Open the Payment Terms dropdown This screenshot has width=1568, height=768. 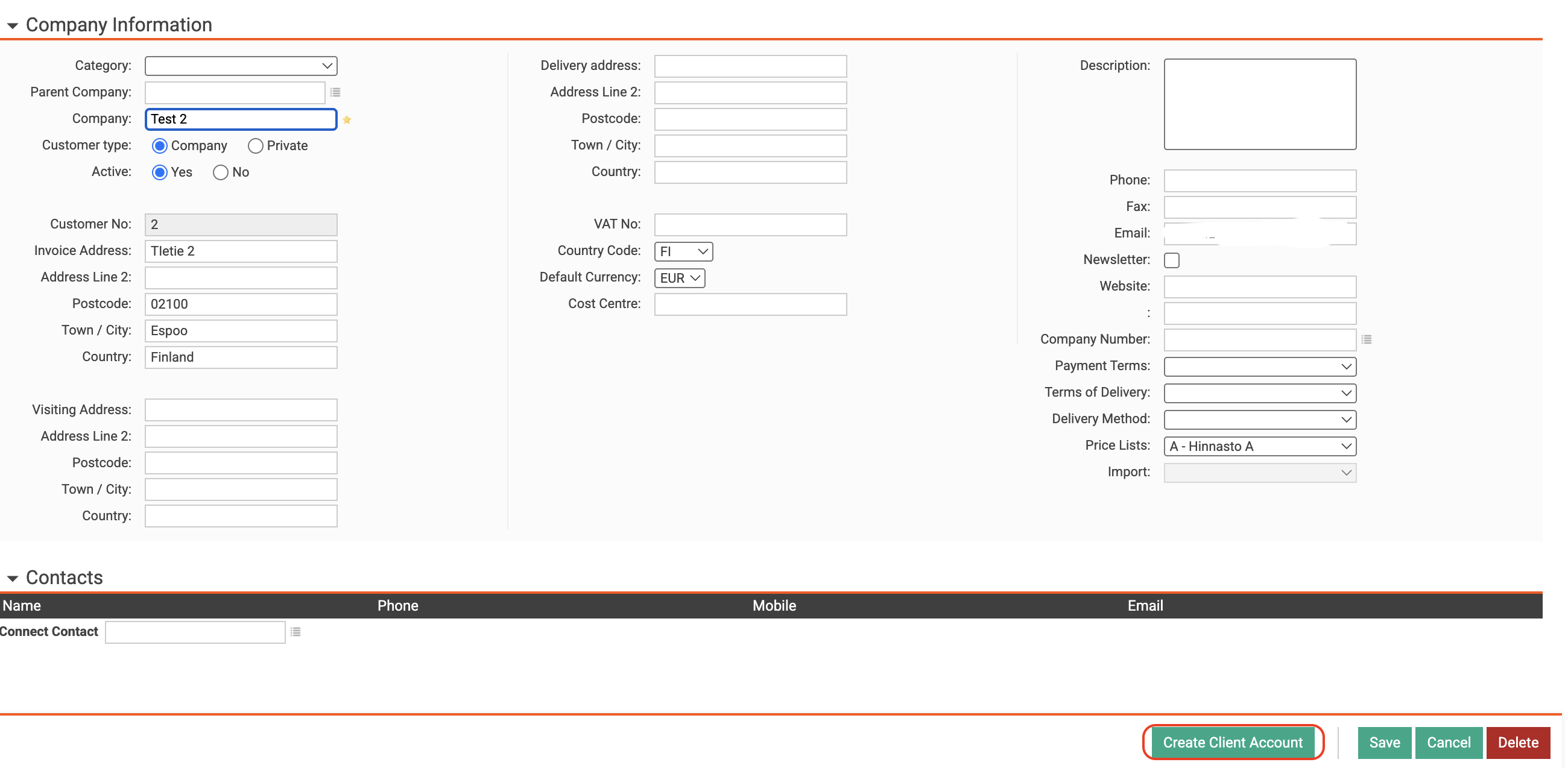coord(1259,367)
